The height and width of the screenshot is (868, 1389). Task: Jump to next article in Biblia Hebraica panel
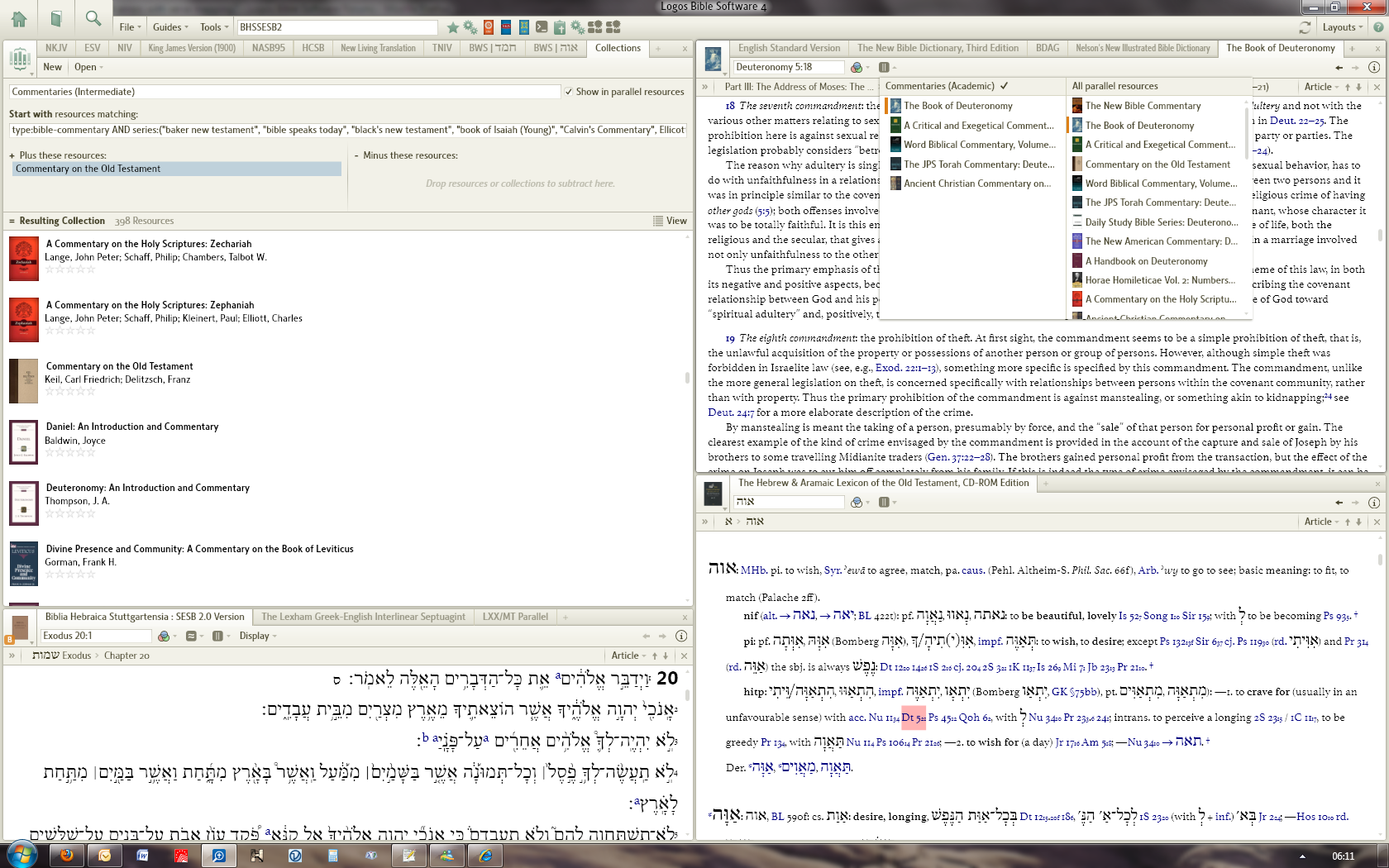click(666, 656)
